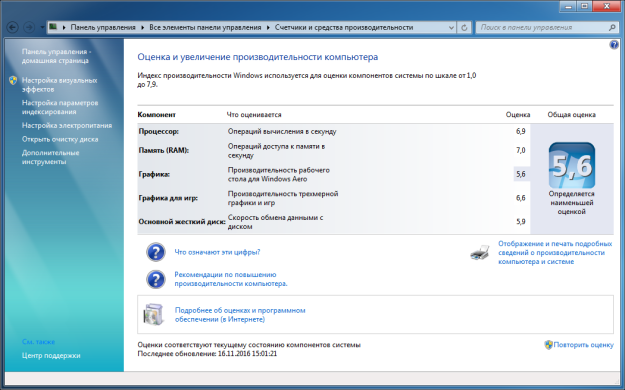625x390 pixels.
Task: Maximize the Control Panel window
Action: pyautogui.click(x=585, y=6)
